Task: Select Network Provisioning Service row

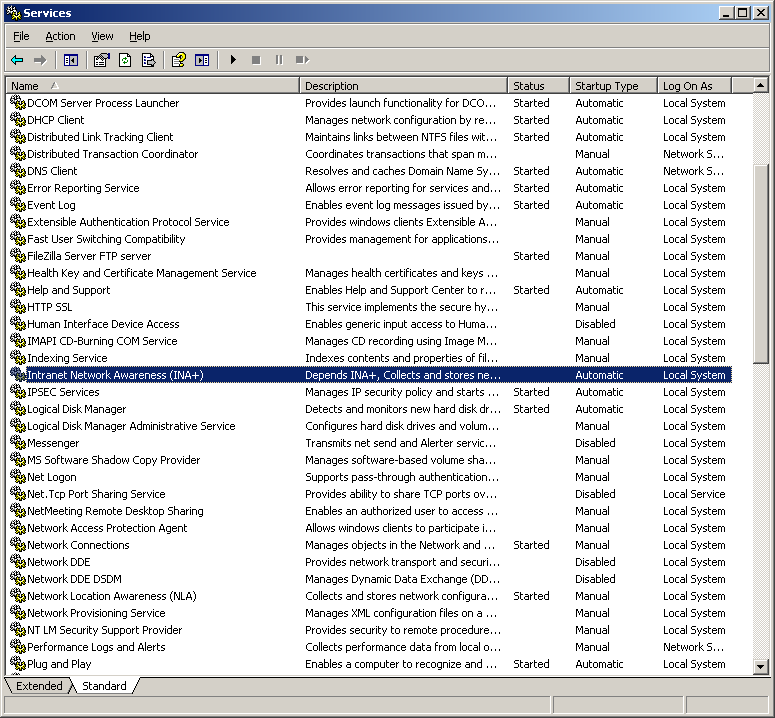Action: point(371,613)
